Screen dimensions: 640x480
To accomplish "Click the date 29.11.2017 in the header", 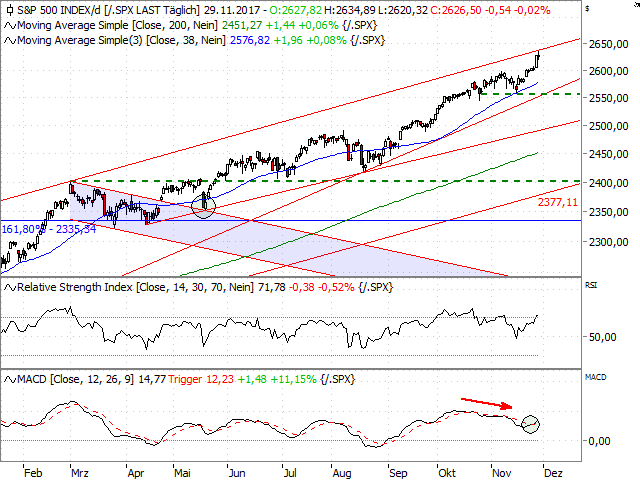I will pyautogui.click(x=232, y=10).
